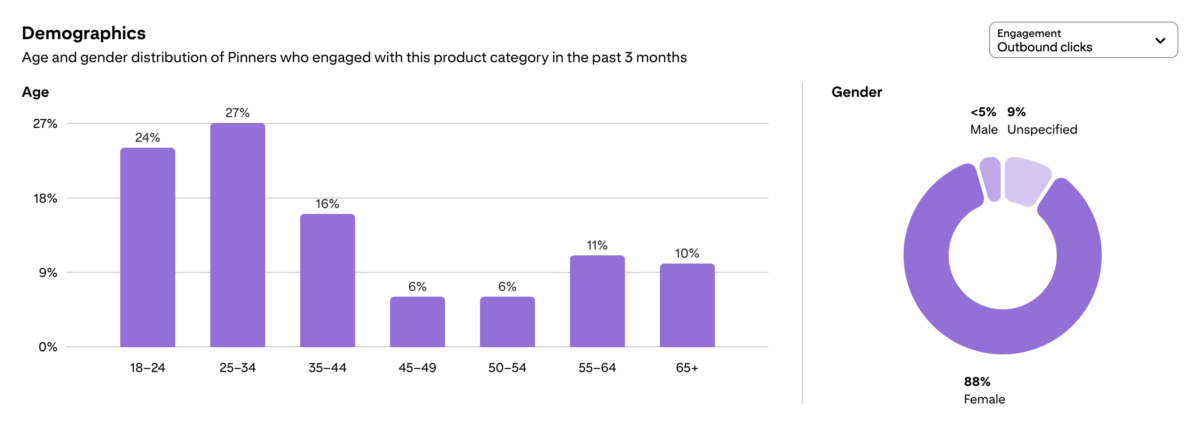Image resolution: width=1200 pixels, height=426 pixels.
Task: Click the dropdown chevron arrow icon
Action: 1160,40
